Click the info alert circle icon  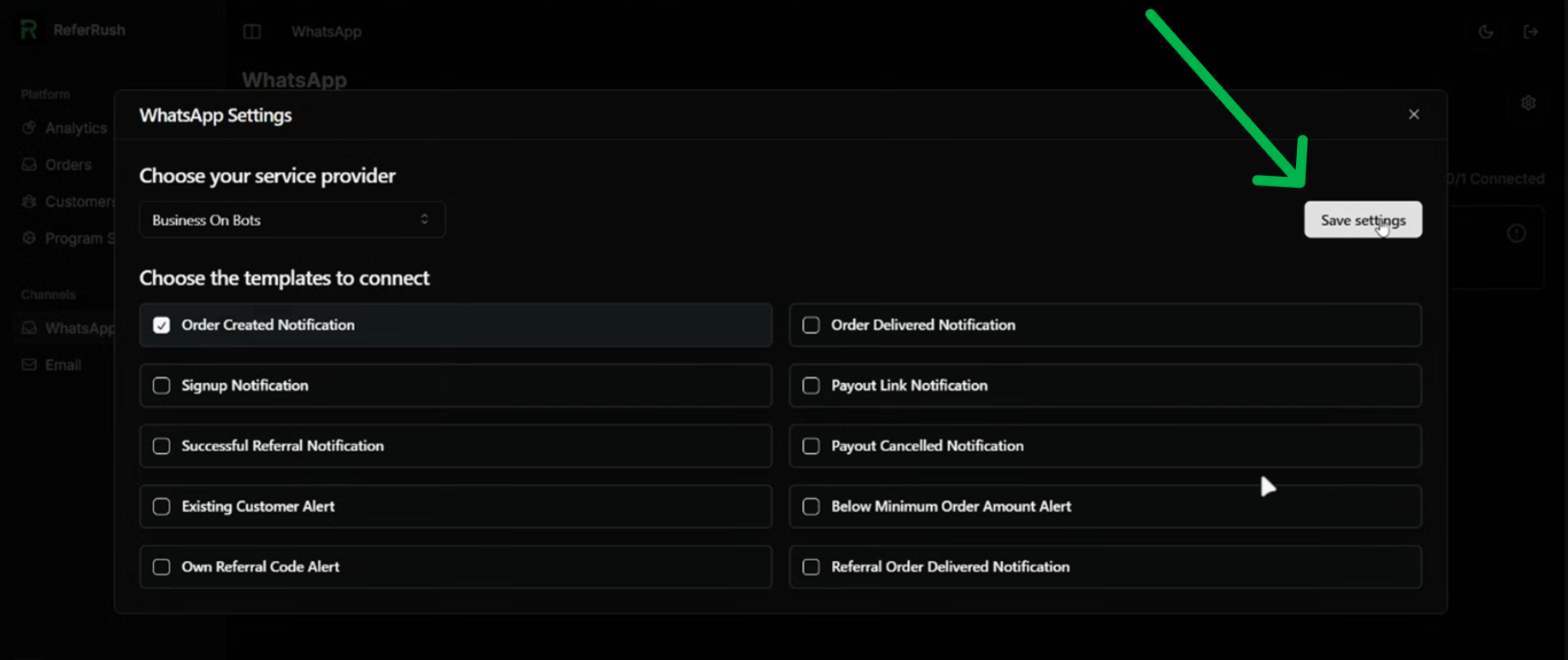click(x=1516, y=233)
